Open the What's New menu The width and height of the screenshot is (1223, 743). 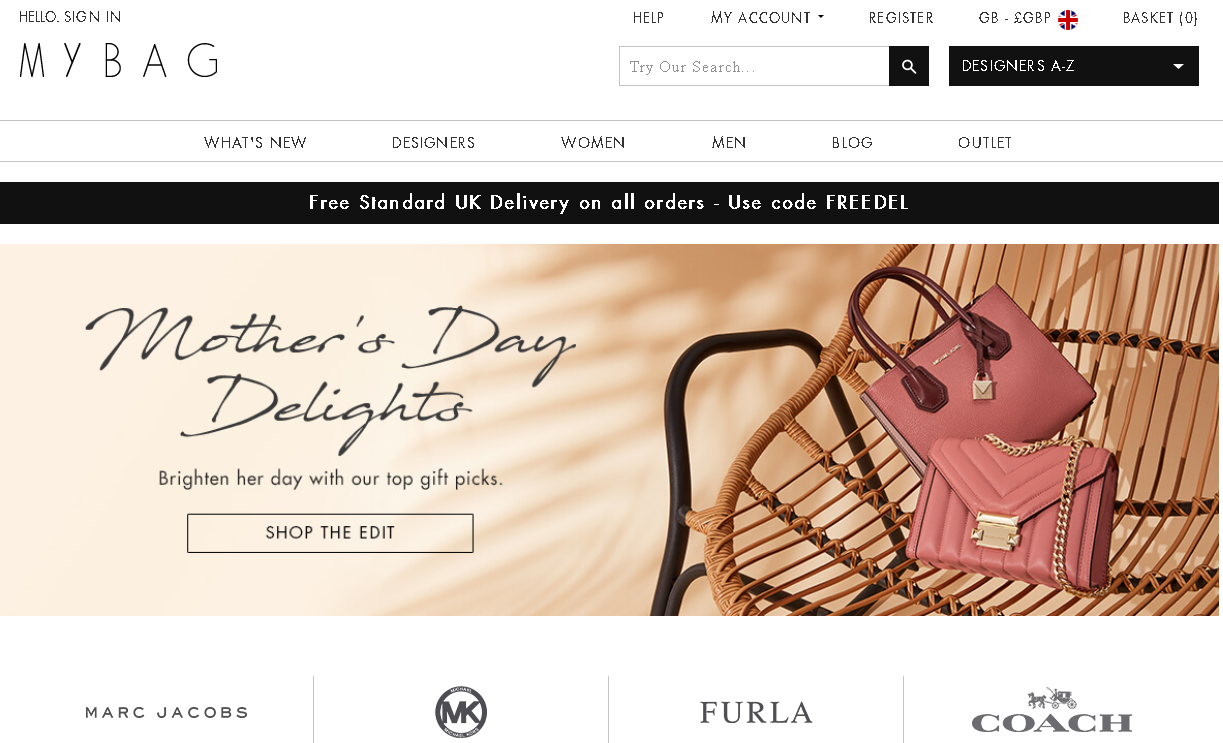(255, 143)
